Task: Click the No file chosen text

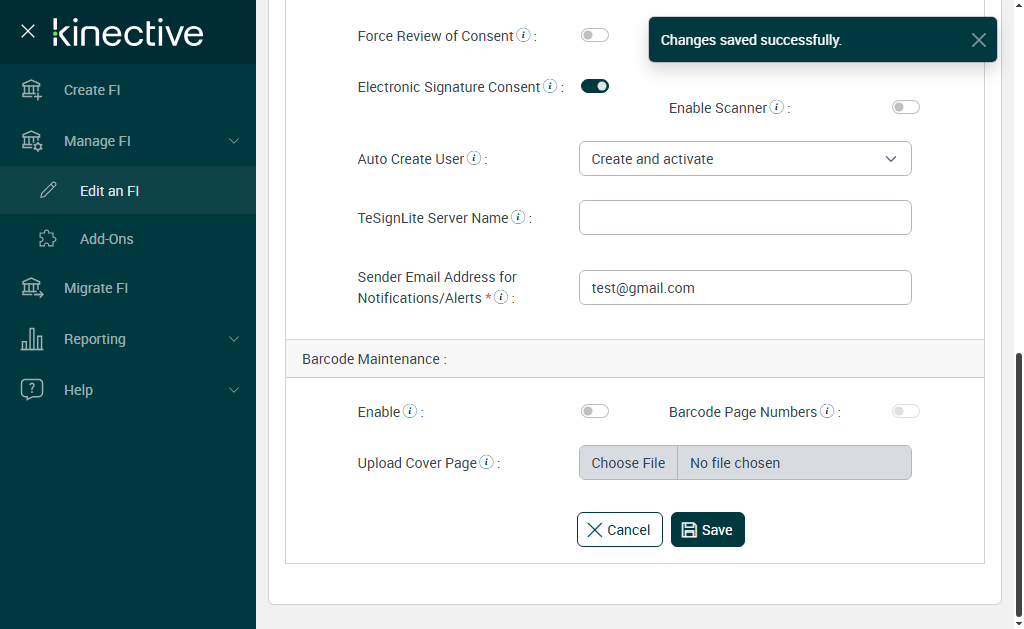Action: tap(735, 463)
